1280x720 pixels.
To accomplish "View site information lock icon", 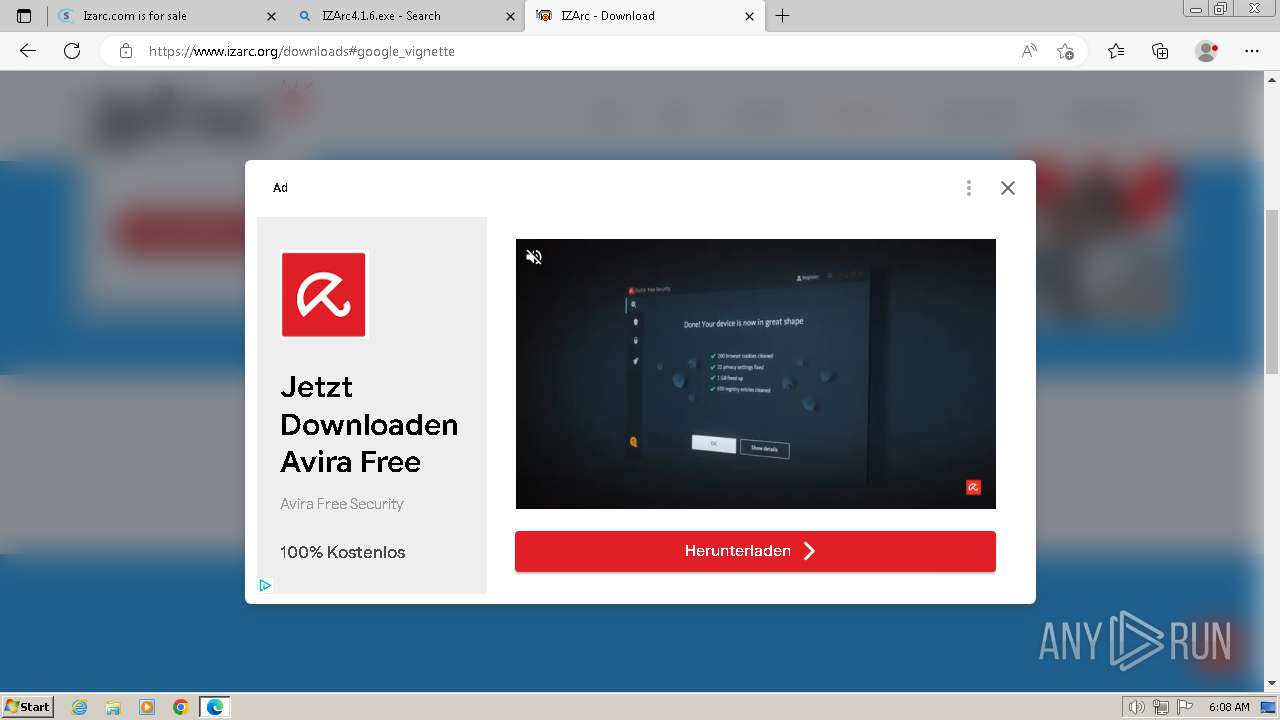I will pos(126,51).
